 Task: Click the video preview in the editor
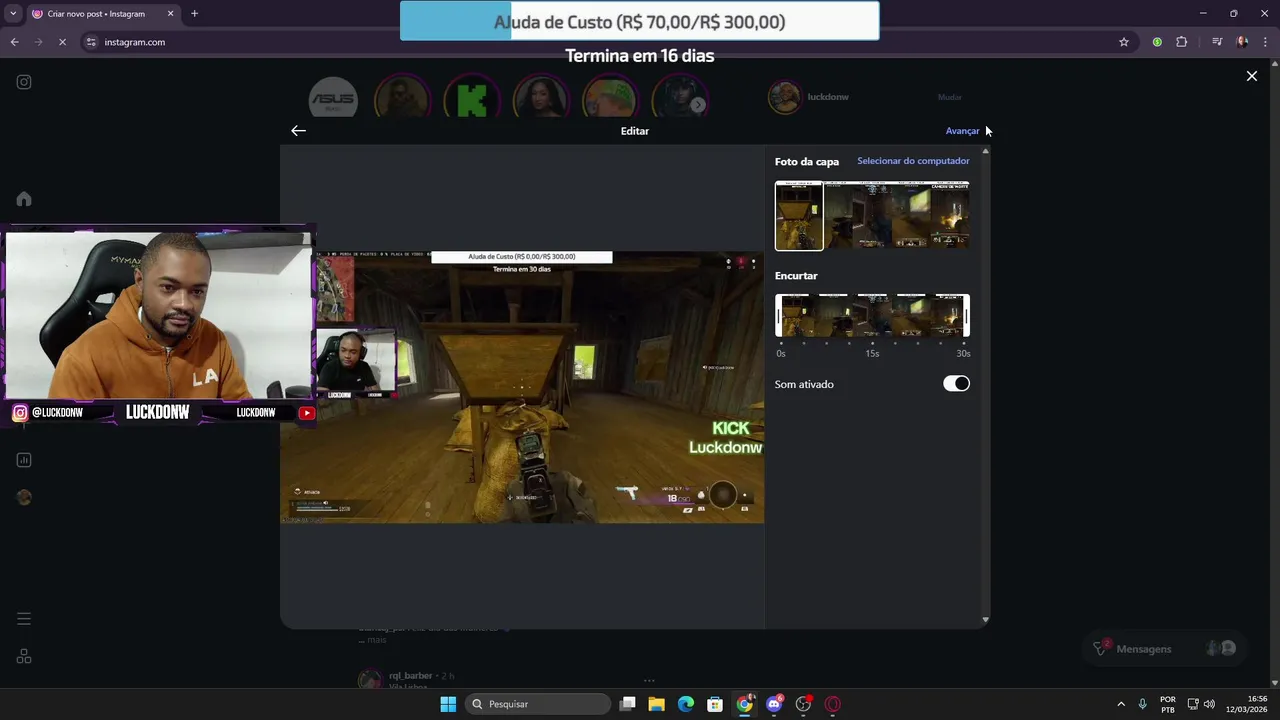pos(522,387)
